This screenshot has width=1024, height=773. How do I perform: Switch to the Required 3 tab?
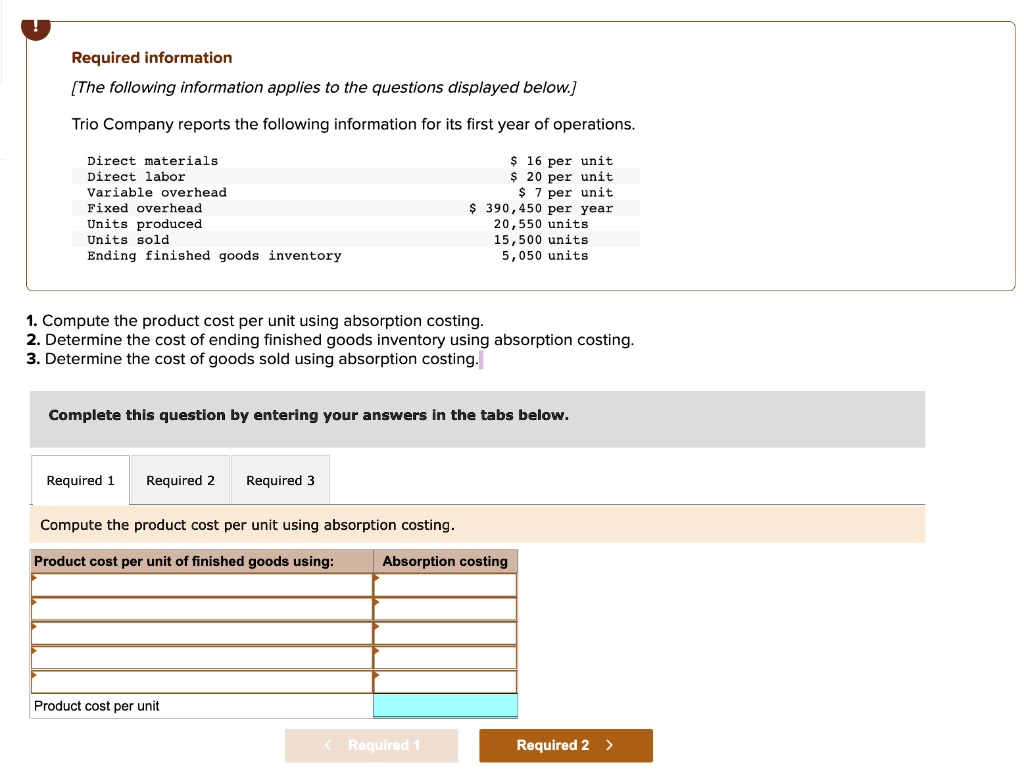point(280,480)
